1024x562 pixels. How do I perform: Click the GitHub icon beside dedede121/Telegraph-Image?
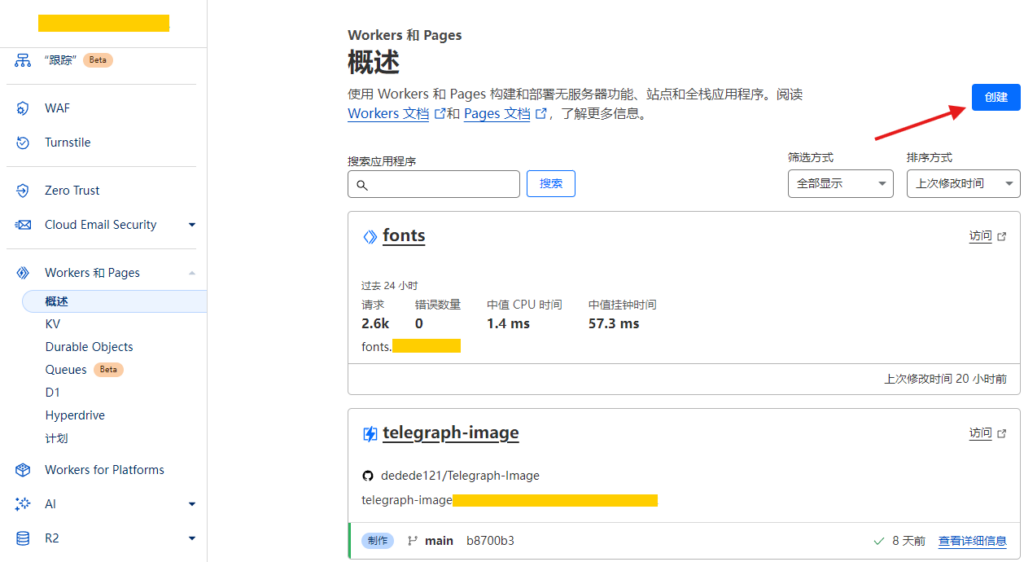368,476
